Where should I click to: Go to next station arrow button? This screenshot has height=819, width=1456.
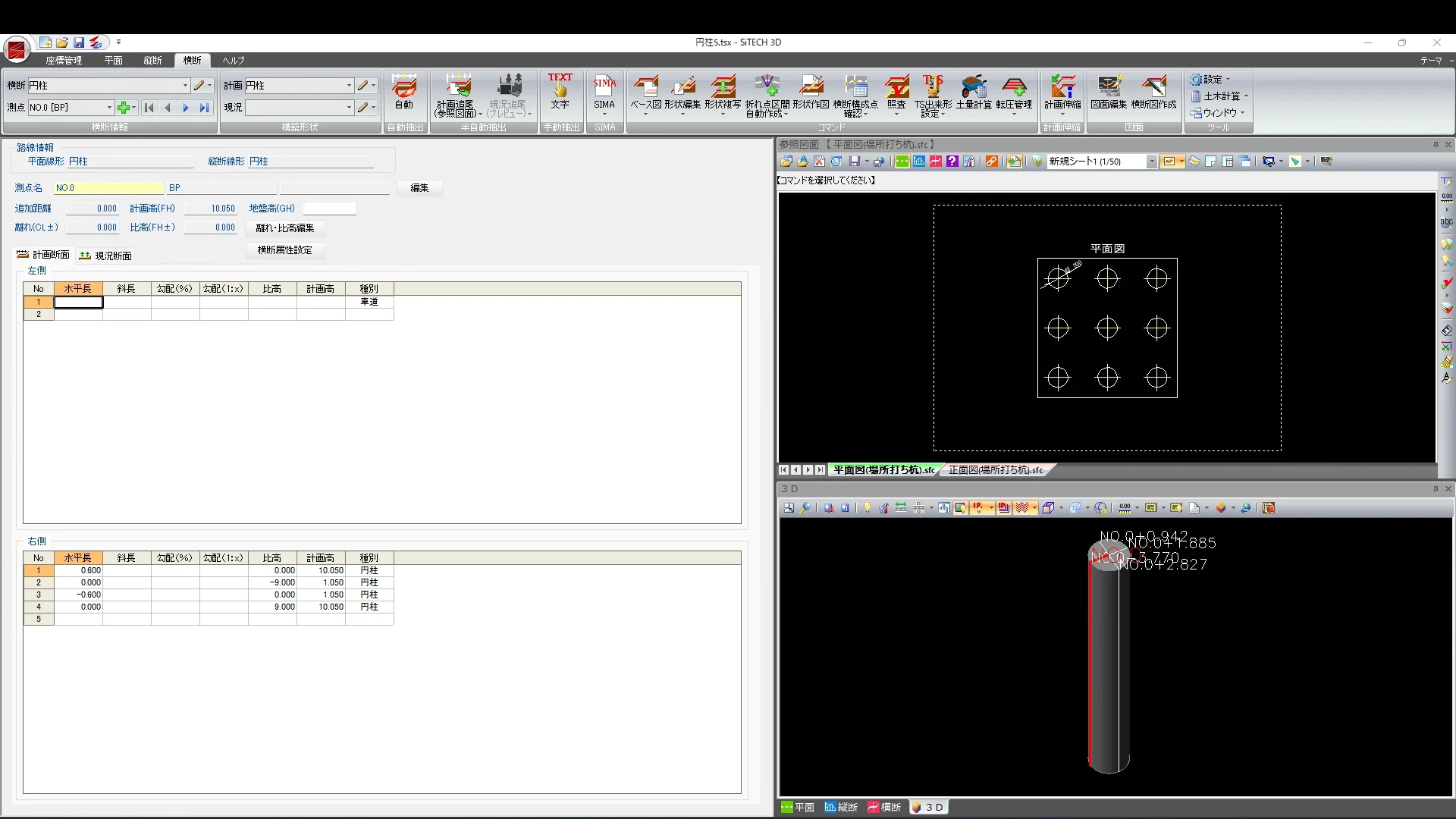click(x=185, y=108)
